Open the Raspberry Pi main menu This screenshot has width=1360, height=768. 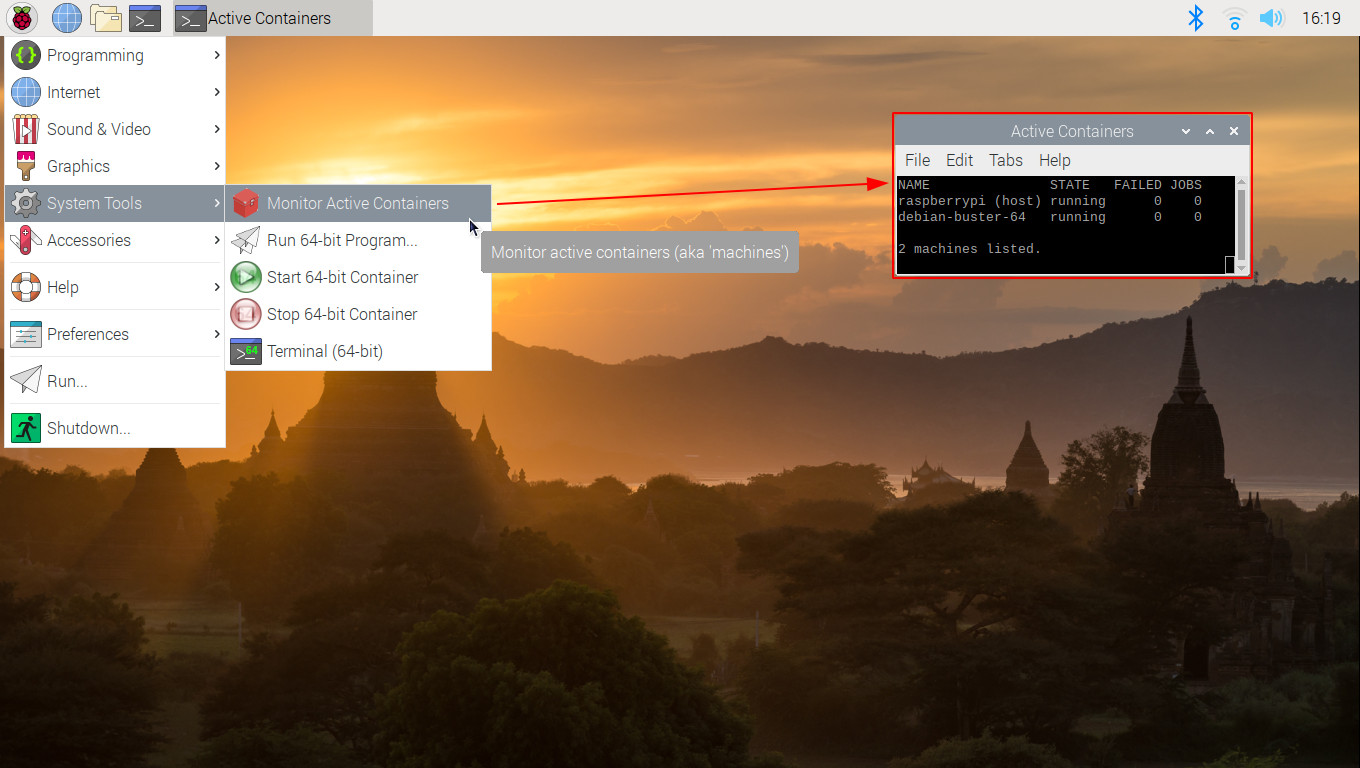point(22,18)
